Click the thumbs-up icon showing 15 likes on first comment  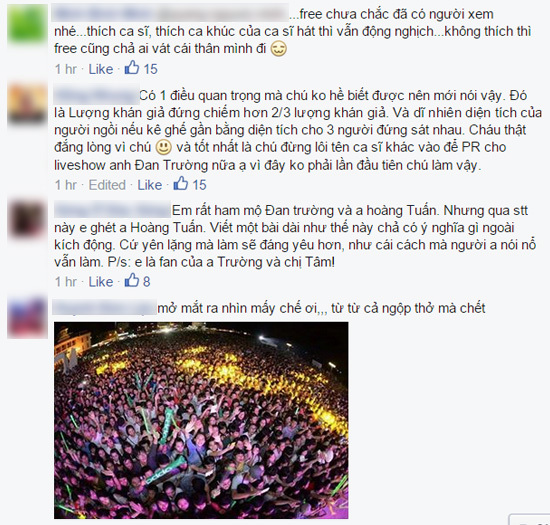point(132,67)
